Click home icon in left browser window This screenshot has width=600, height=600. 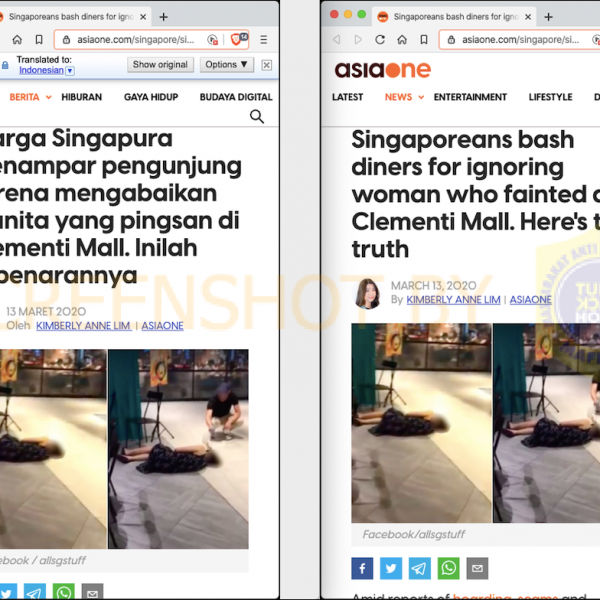(17, 39)
